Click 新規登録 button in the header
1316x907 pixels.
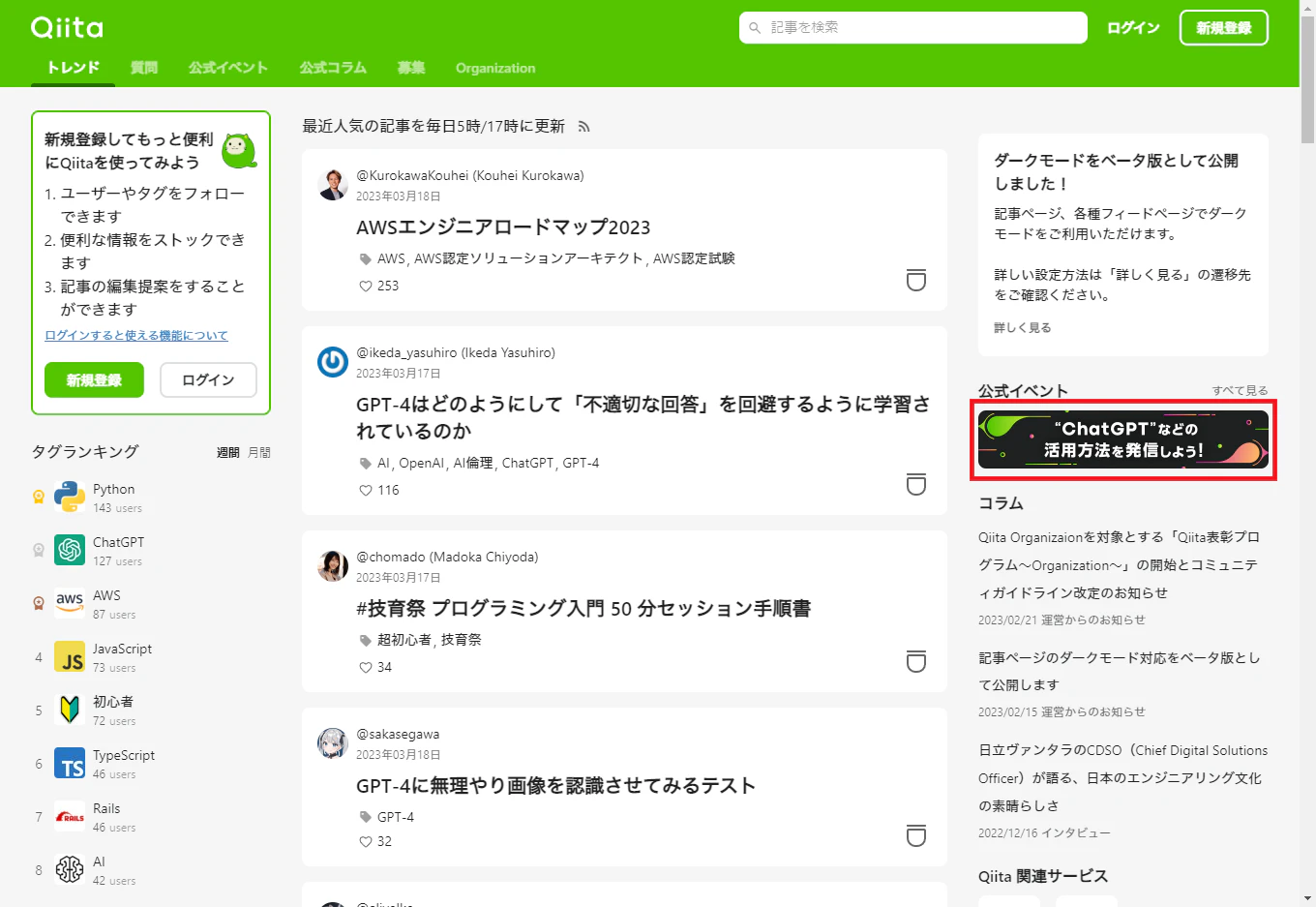click(x=1224, y=28)
